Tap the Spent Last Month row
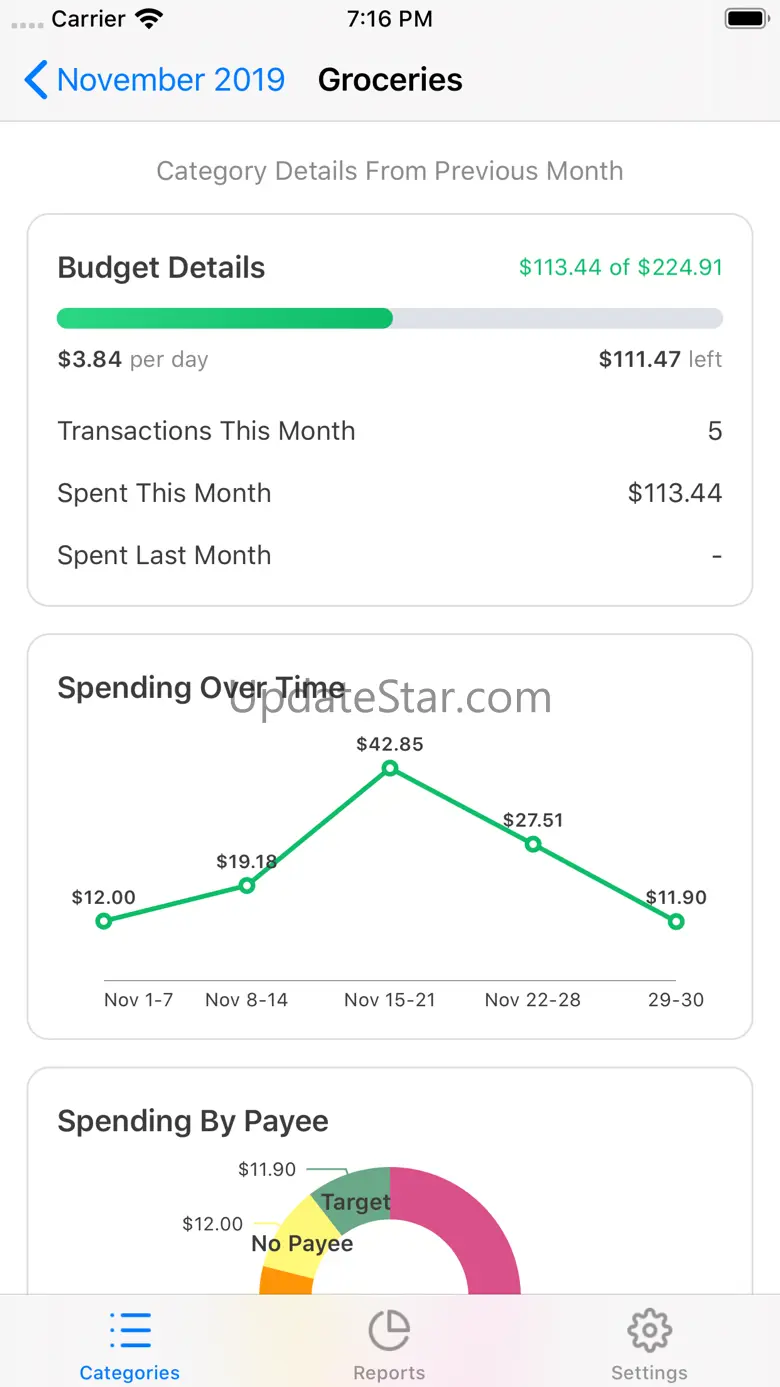 point(389,555)
